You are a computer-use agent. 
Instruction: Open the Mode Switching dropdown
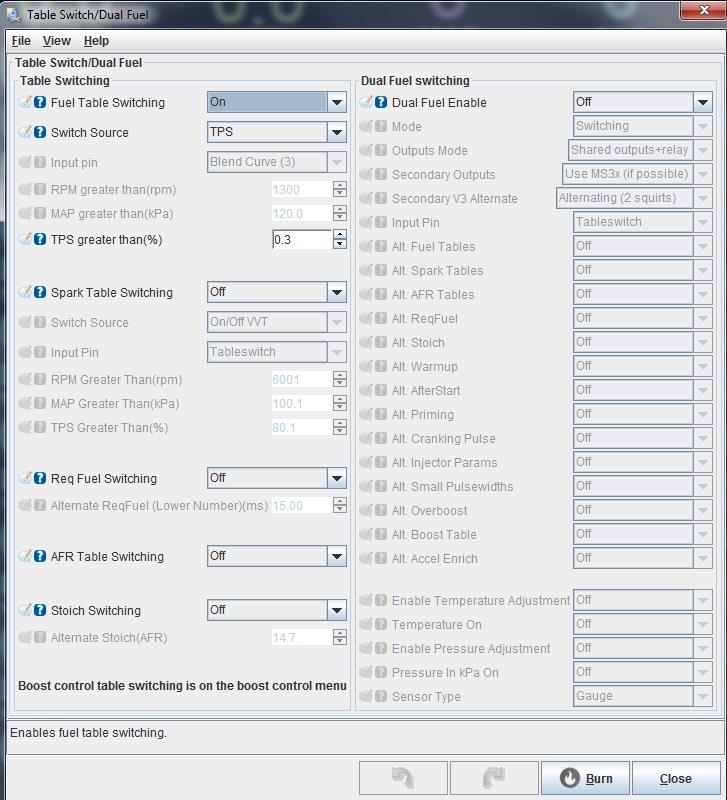[643, 126]
